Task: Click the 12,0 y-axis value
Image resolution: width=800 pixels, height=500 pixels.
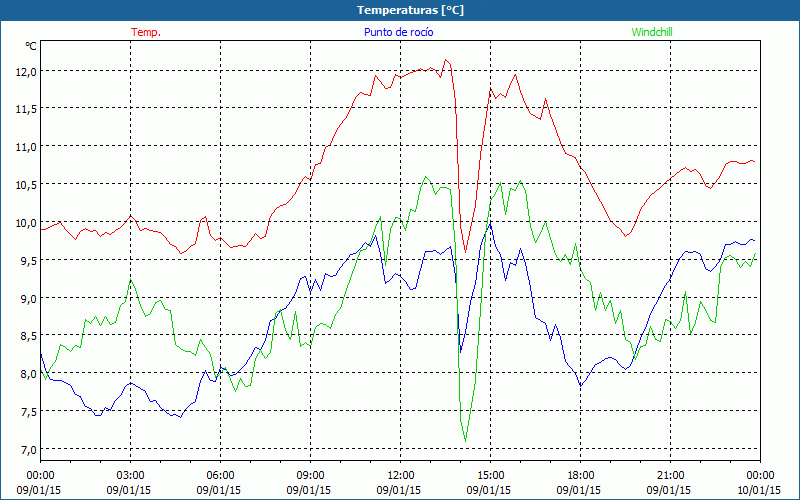Action: pyautogui.click(x=26, y=72)
